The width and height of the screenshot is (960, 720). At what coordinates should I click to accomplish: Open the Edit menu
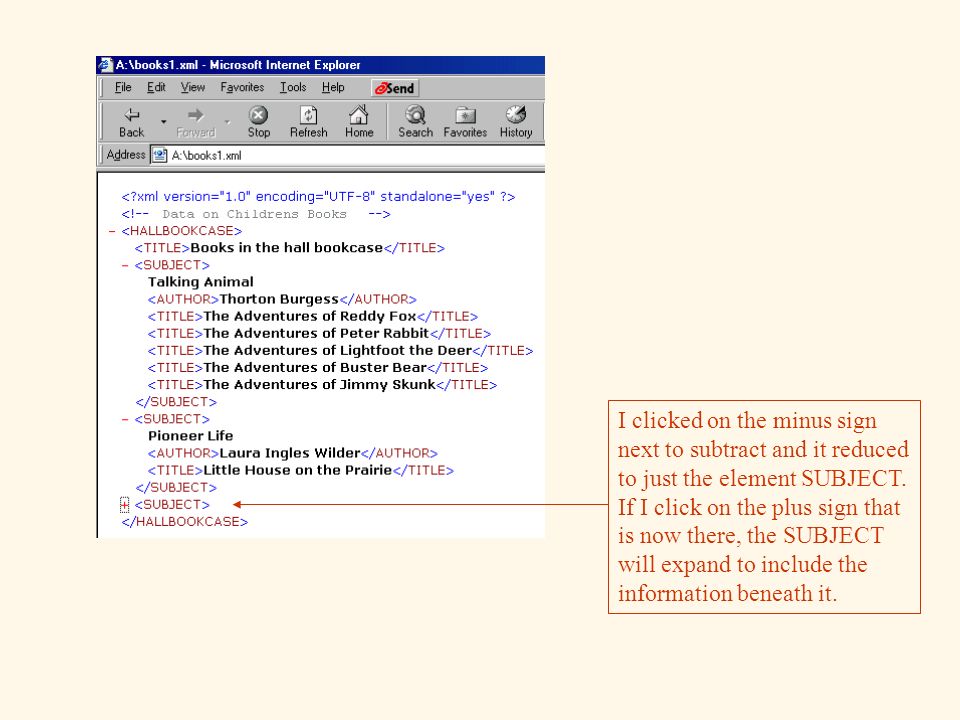(156, 88)
